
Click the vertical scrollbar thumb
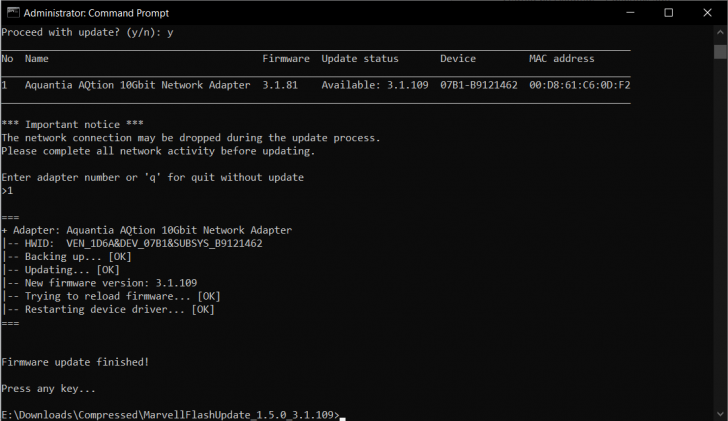720,52
